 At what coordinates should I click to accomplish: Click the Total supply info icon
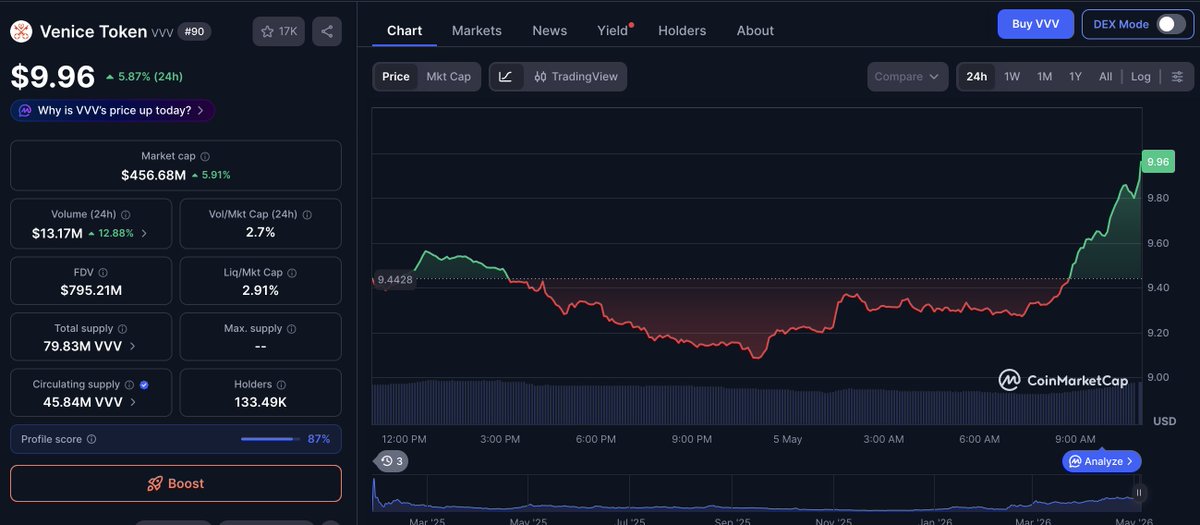pyautogui.click(x=123, y=329)
